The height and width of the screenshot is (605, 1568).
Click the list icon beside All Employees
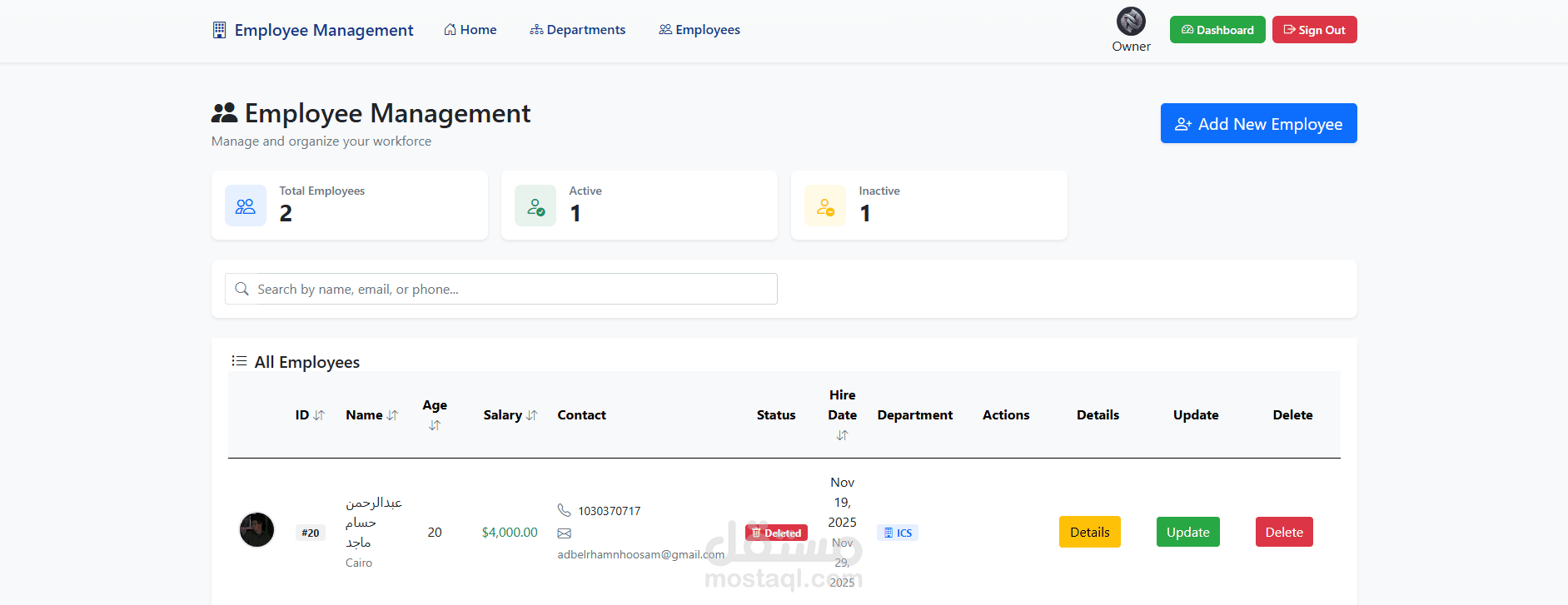pyautogui.click(x=239, y=361)
